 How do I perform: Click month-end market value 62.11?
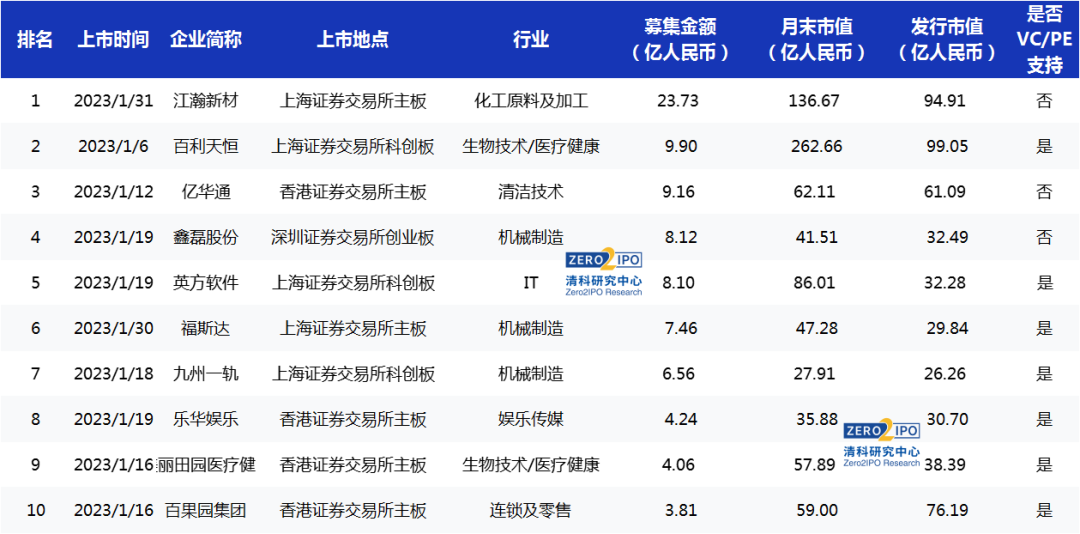(x=817, y=192)
